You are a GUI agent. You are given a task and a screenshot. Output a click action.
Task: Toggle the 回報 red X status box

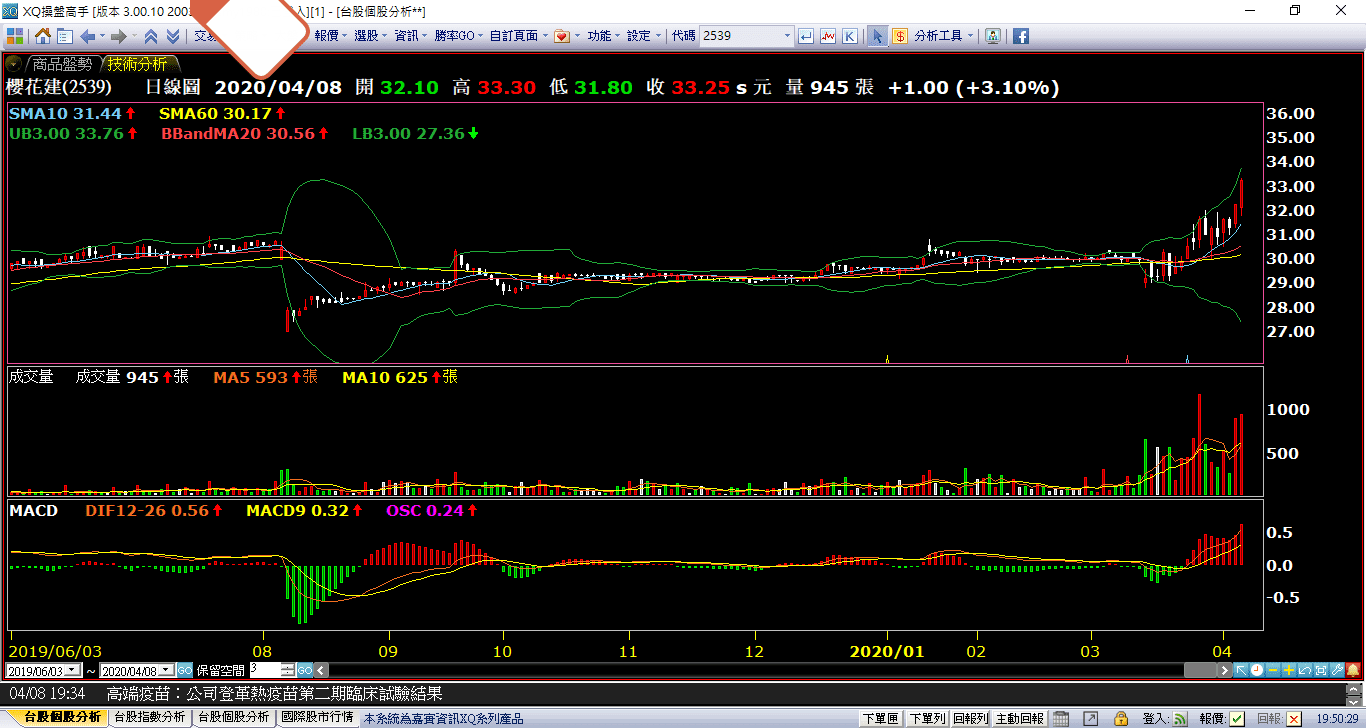click(x=1294, y=718)
